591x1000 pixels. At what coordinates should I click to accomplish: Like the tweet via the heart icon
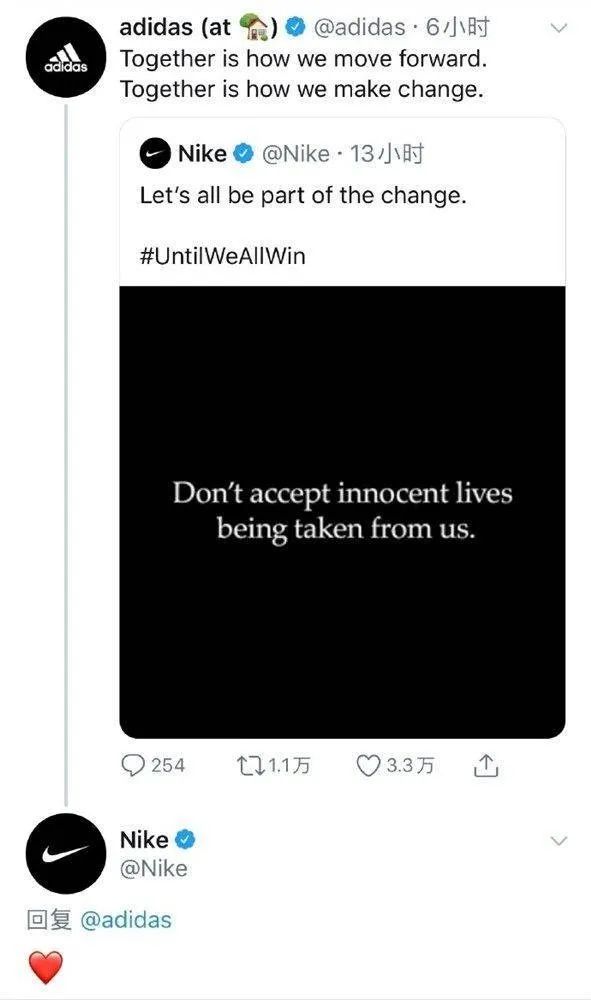click(368, 765)
